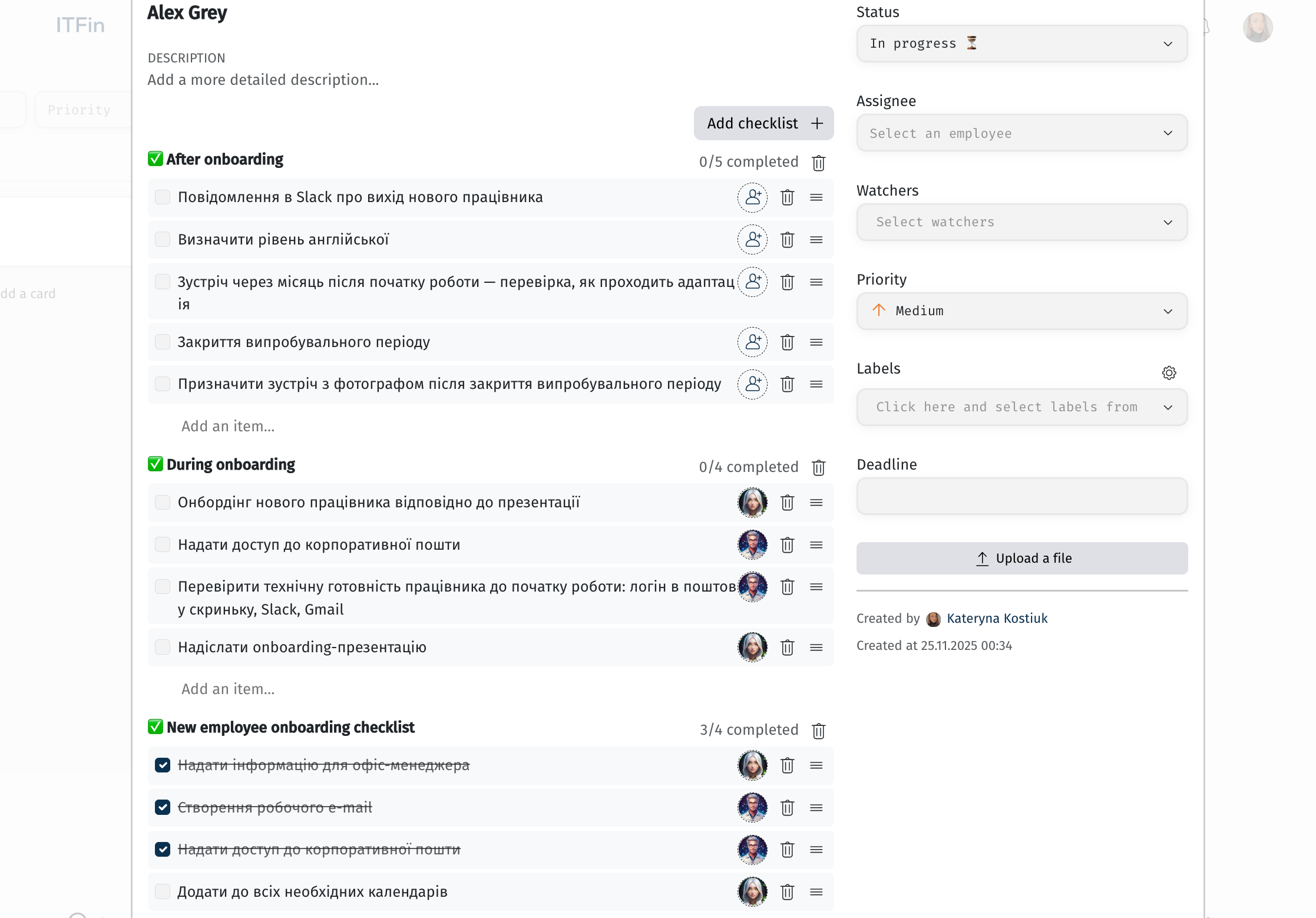The width and height of the screenshot is (1316, 918).
Task: Uncheck the 'Створення робочого e-mail' checkbox
Action: tap(163, 807)
